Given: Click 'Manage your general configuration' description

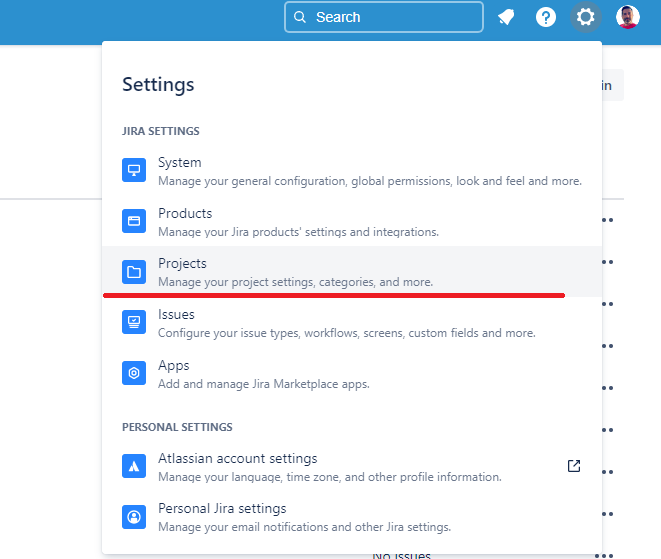Looking at the screenshot, I should tap(370, 181).
